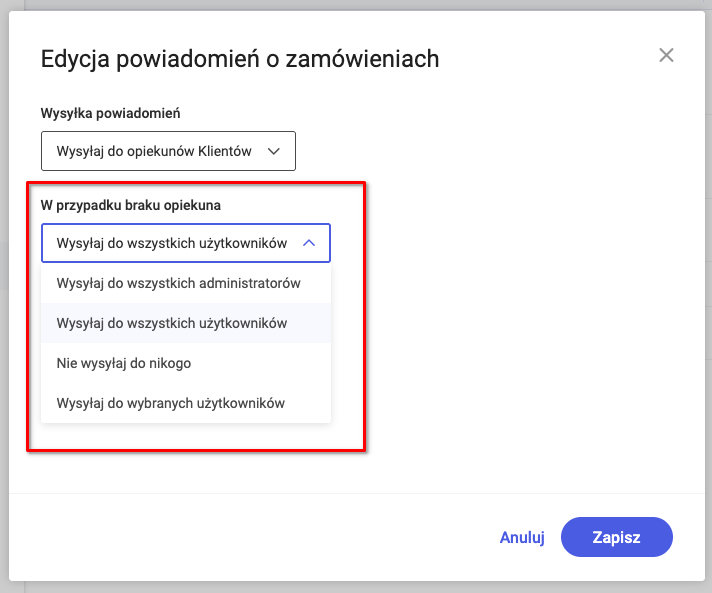
Task: Click the "W przypadku braku opiekuna" label
Action: coord(131,205)
